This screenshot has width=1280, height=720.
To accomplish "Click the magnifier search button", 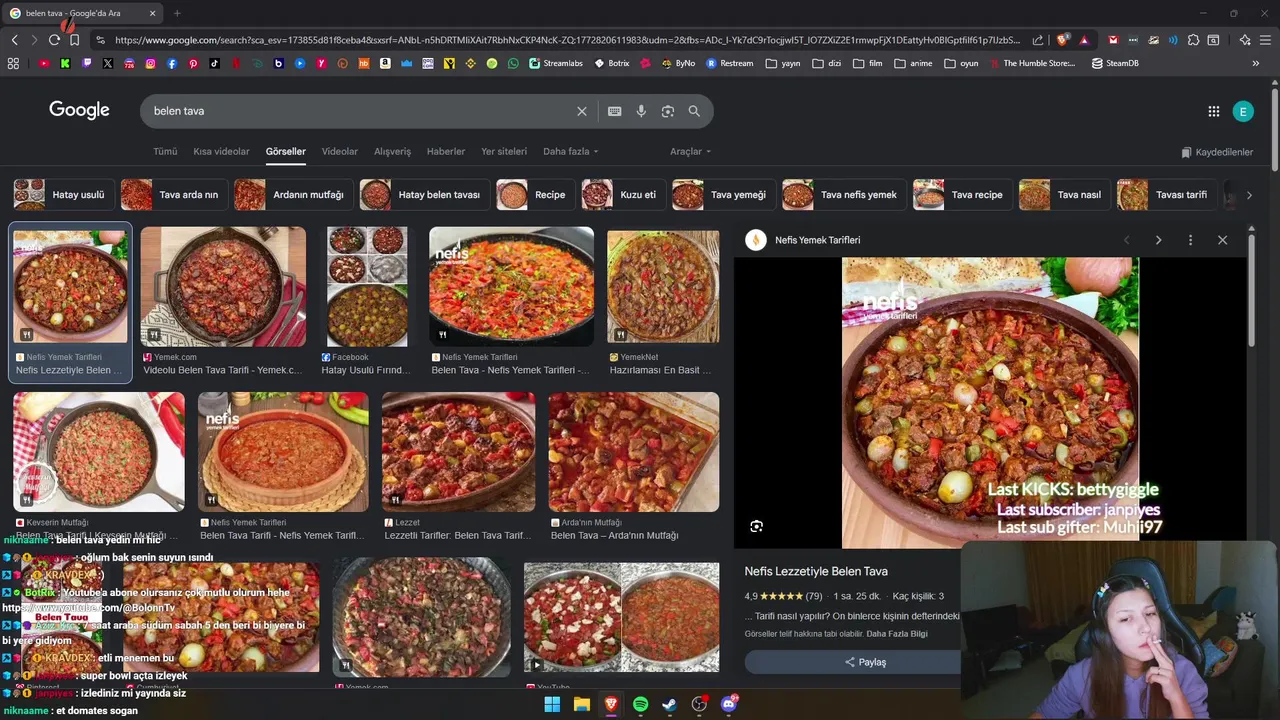I will tap(694, 111).
